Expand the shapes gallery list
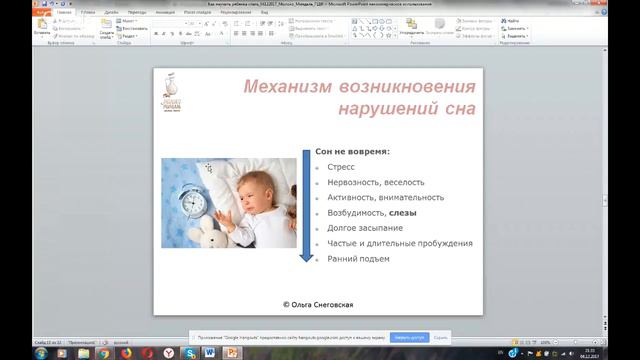 (396, 36)
